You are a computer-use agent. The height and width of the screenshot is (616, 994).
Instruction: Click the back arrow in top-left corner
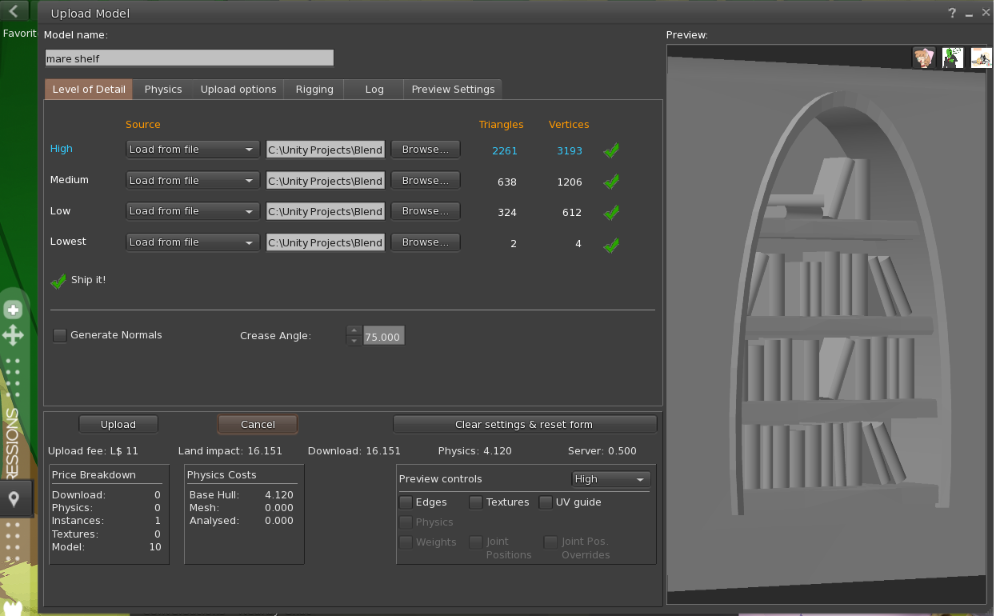(x=13, y=10)
